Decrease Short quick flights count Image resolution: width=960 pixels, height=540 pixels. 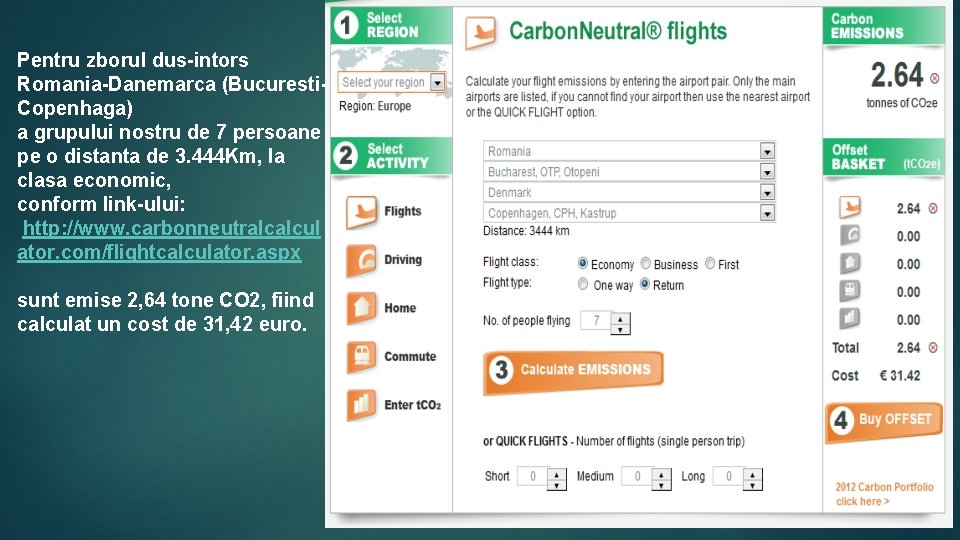(557, 485)
